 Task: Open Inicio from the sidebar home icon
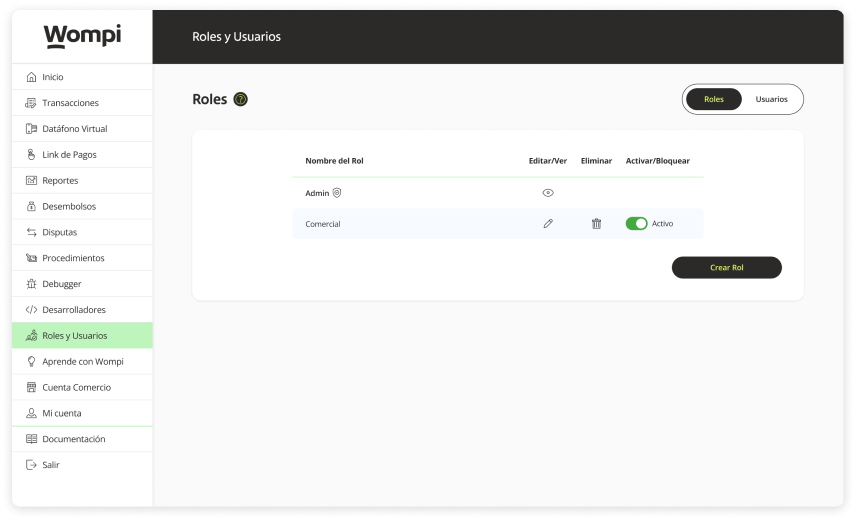[32, 77]
